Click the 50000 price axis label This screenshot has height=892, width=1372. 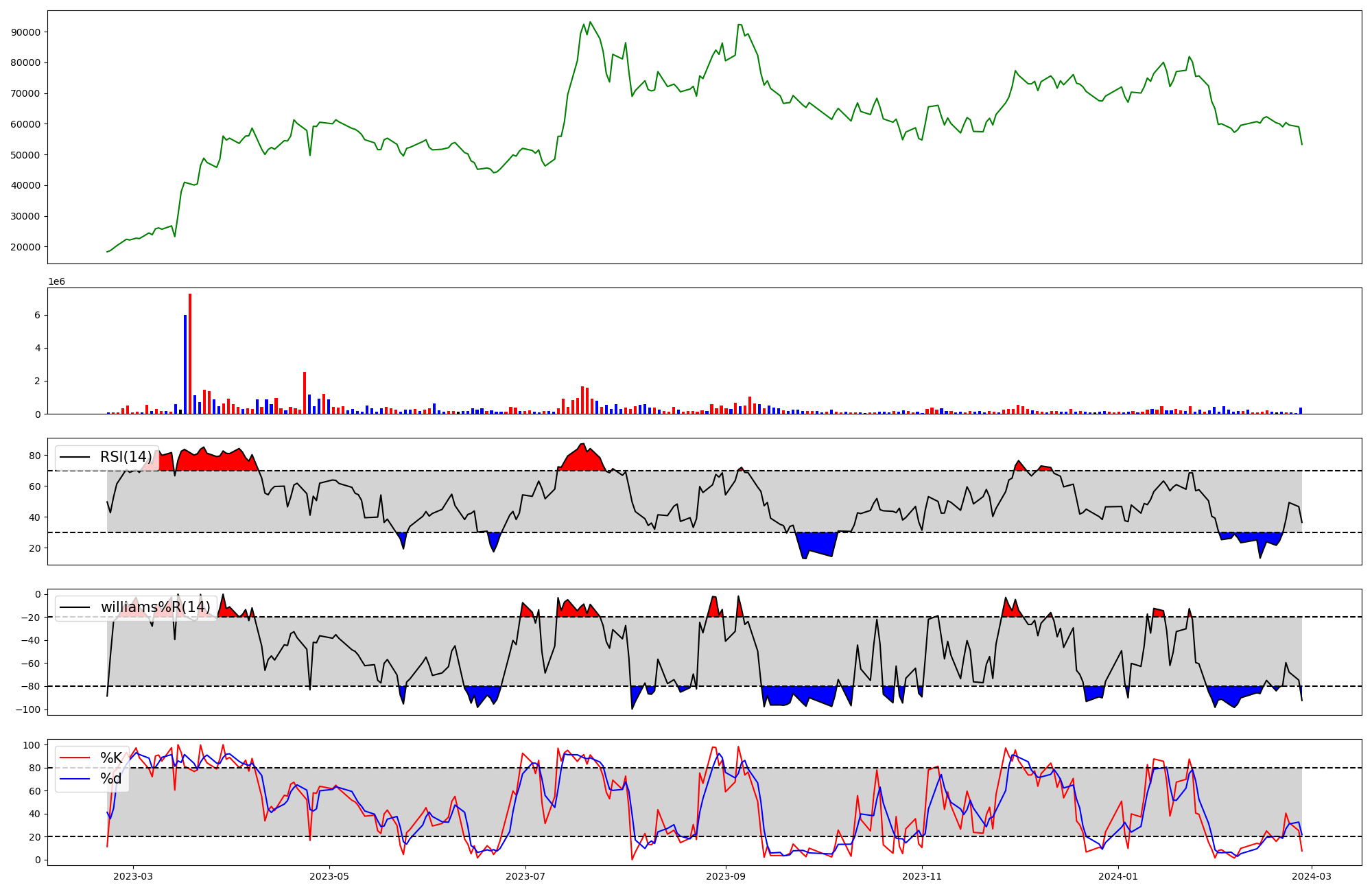tap(26, 155)
